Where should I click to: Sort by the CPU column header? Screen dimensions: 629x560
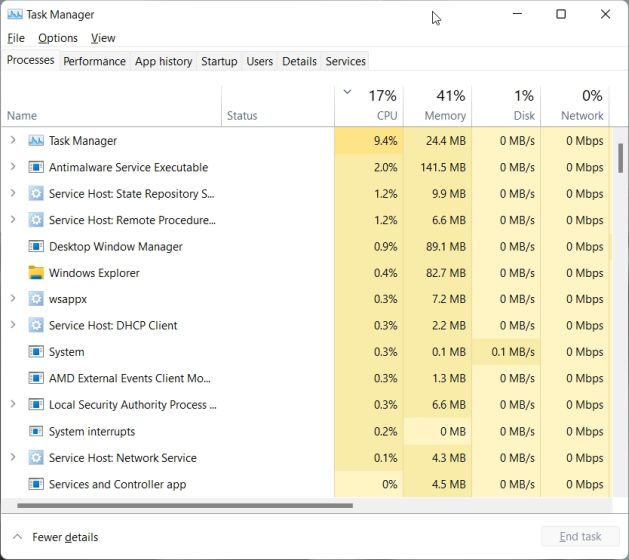(x=369, y=106)
